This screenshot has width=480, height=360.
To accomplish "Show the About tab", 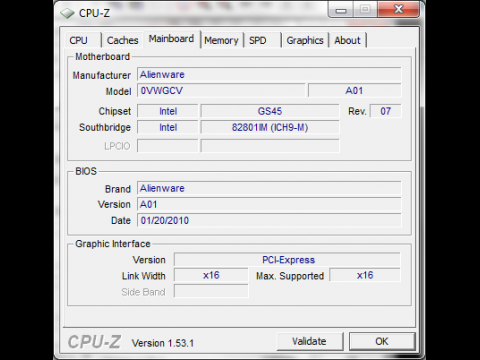I will [347, 40].
